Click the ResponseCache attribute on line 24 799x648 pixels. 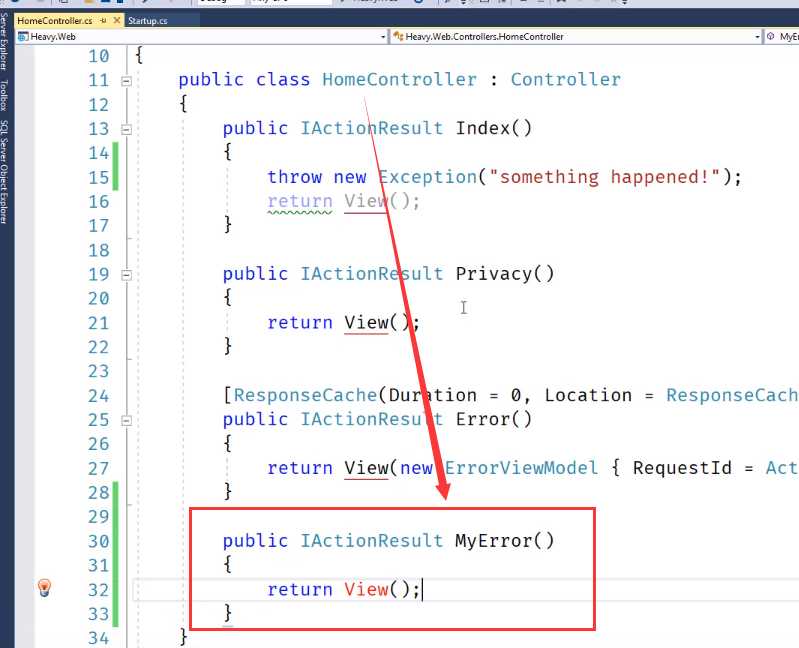[305, 395]
